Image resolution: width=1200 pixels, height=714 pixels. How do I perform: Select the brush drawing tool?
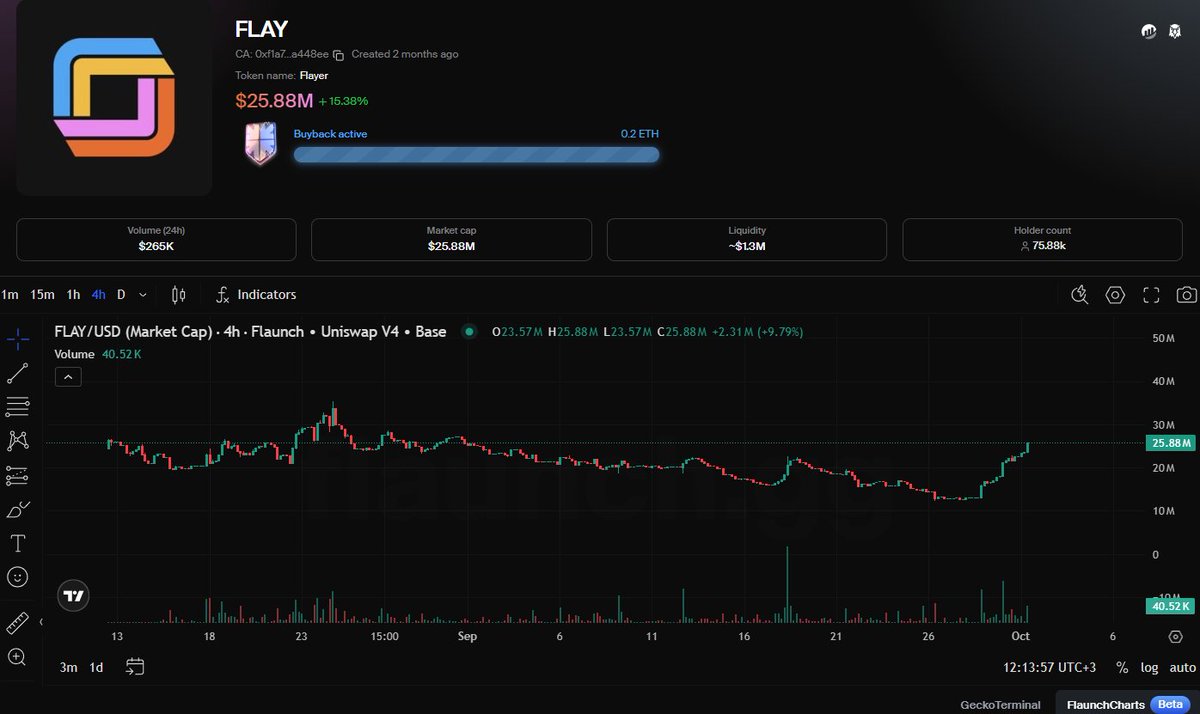coord(17,509)
